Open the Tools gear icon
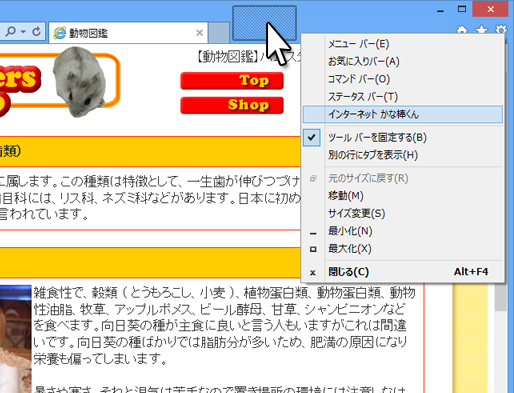This screenshot has width=514, height=393. [501, 30]
